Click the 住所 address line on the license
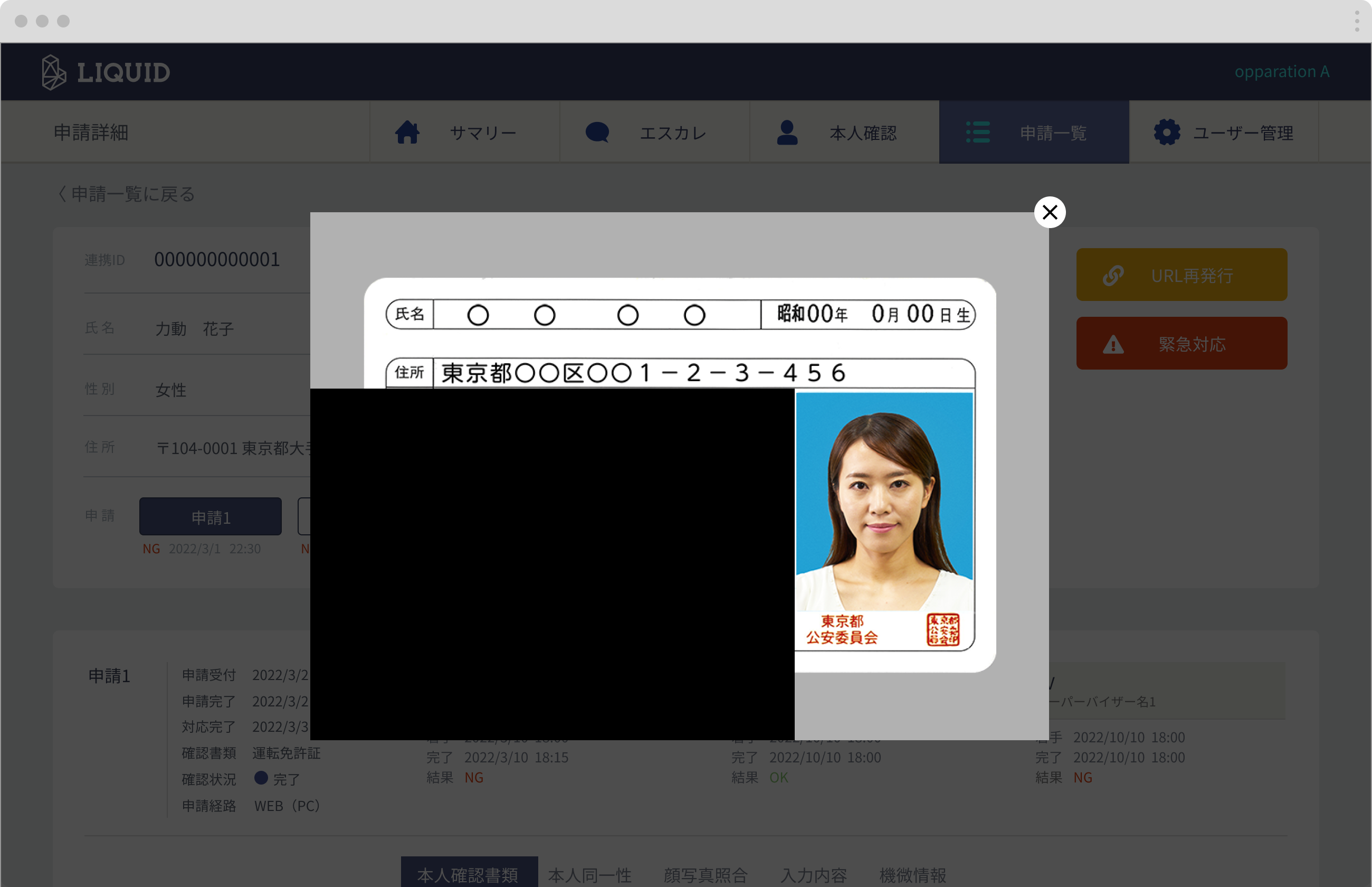The image size is (1372, 887). 680,373
